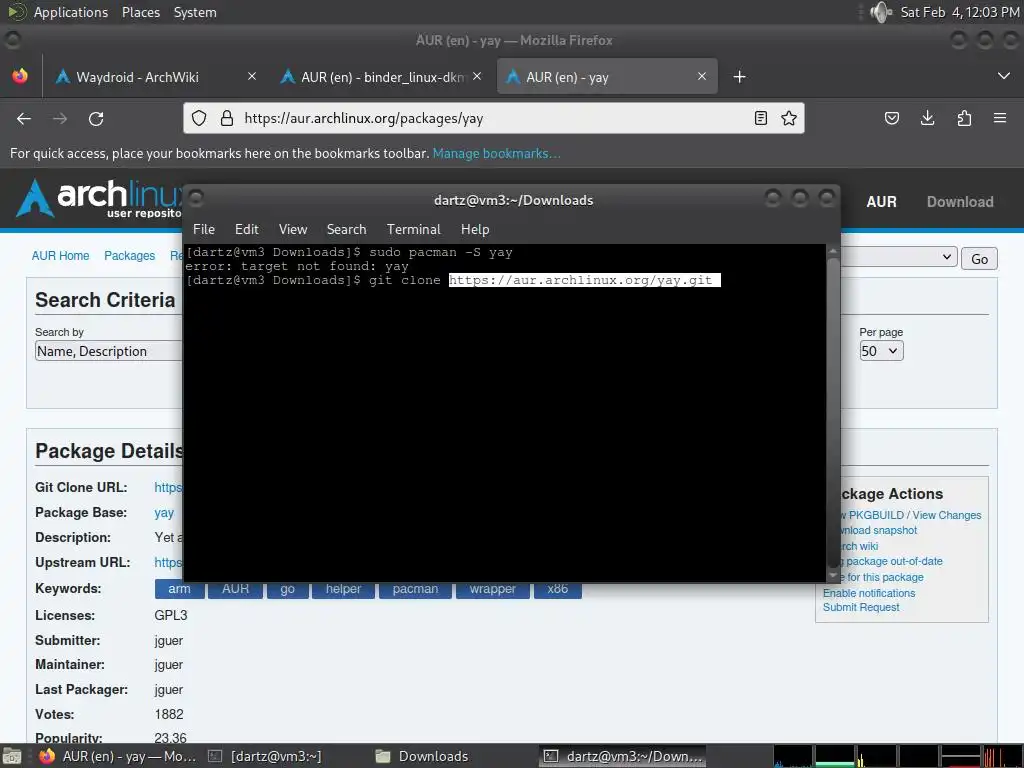Switch to Firefox window in taskbar
Screen dimensions: 1024x768
click(118, 757)
